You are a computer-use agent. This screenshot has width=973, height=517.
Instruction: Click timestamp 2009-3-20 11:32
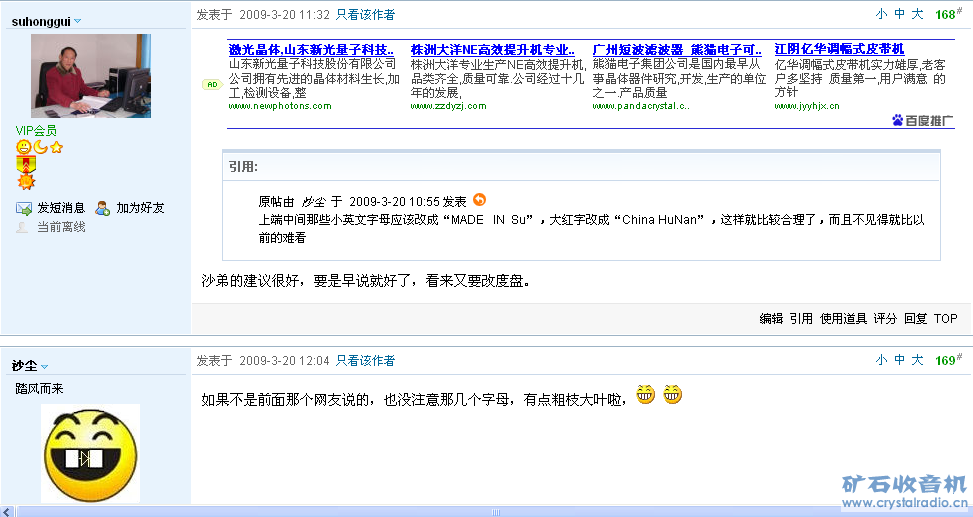click(284, 15)
